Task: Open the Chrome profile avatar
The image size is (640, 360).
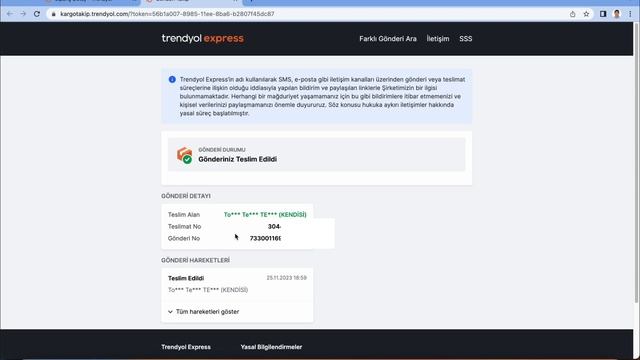Action: (617, 14)
